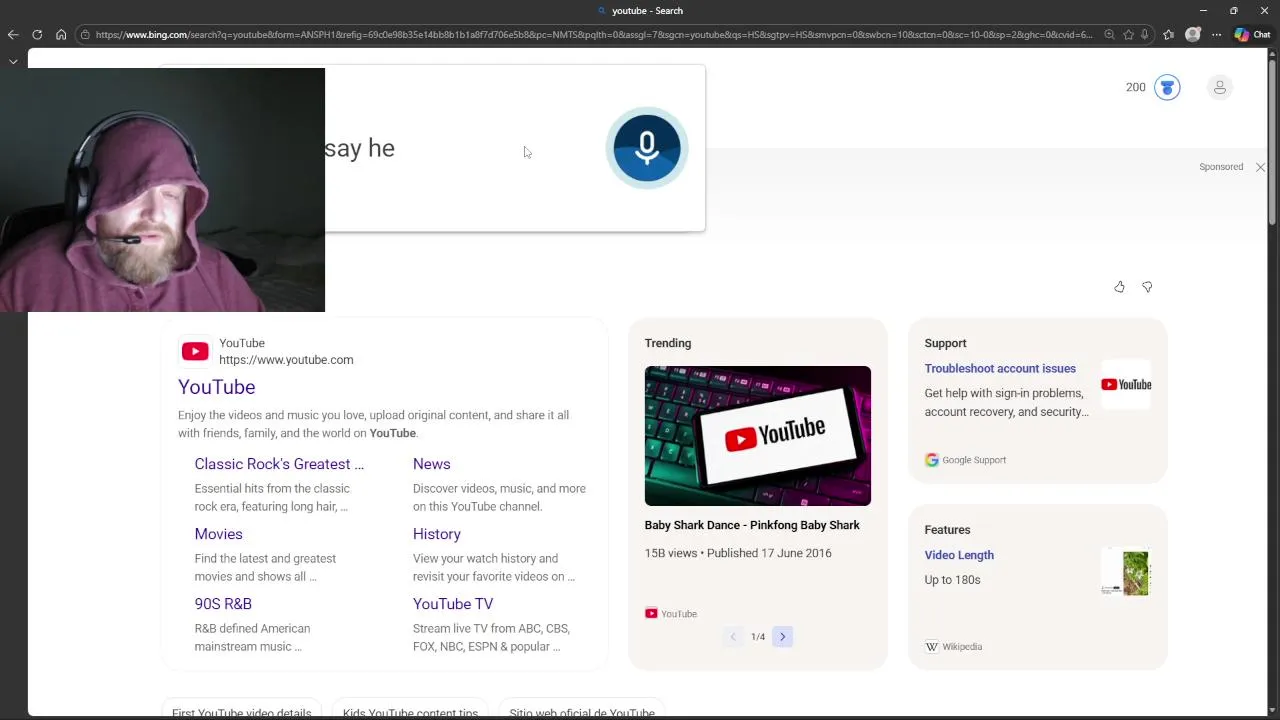
Task: Click the Trending YouTube video thumbnail
Action: pos(758,436)
